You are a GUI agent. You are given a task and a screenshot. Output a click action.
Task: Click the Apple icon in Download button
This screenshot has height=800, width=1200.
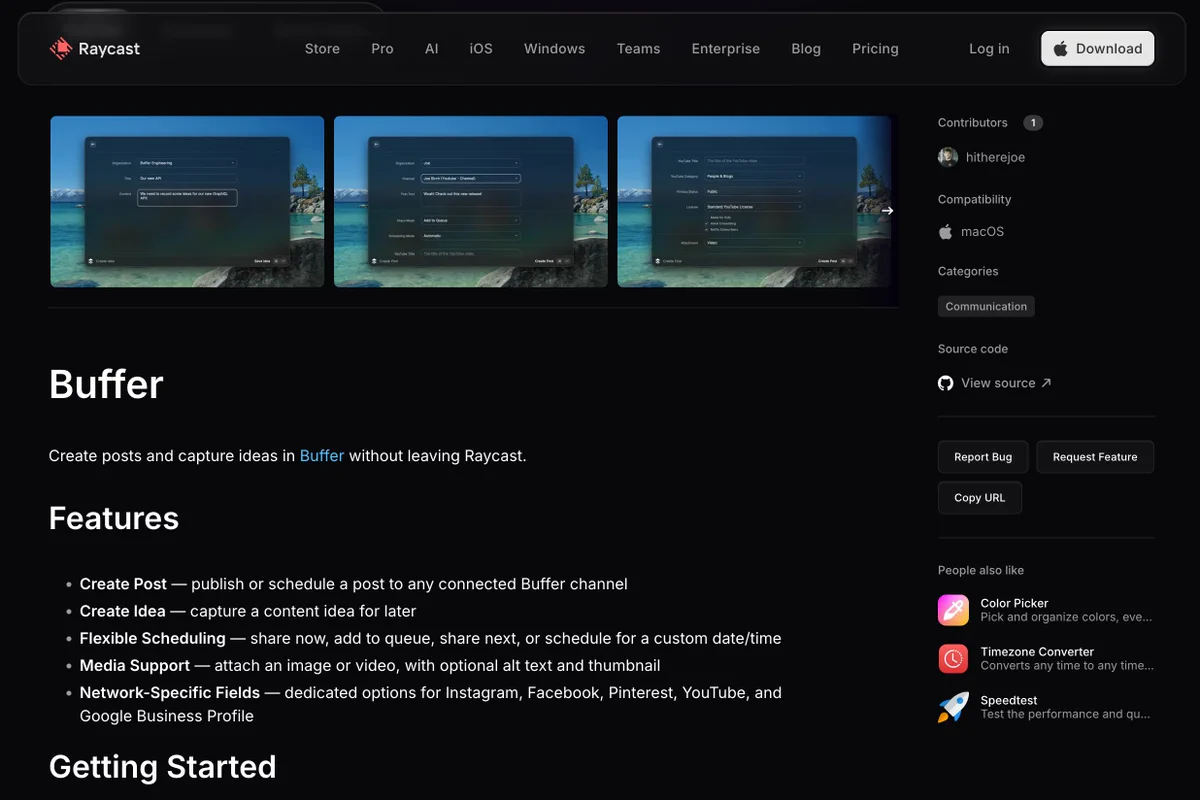coord(1060,48)
